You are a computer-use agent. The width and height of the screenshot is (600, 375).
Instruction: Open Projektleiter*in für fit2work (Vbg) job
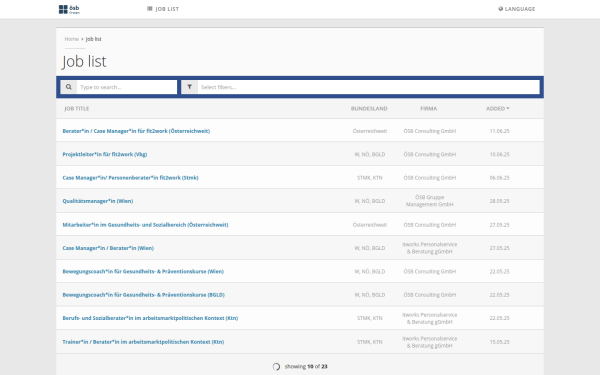pyautogui.click(x=105, y=154)
